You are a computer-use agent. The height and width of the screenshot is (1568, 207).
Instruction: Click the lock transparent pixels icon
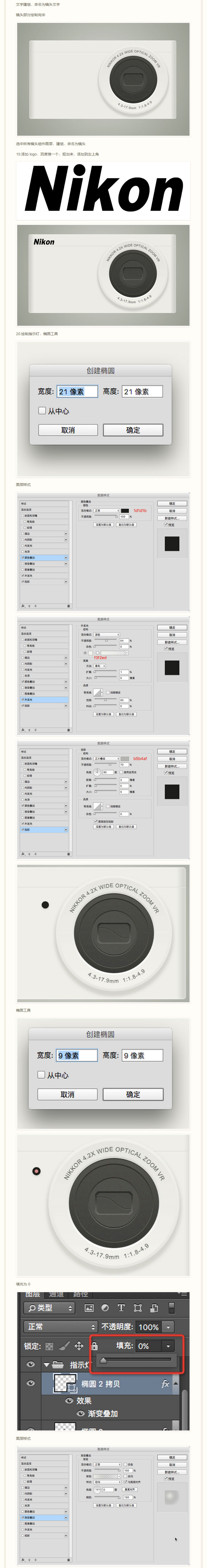tap(49, 1346)
